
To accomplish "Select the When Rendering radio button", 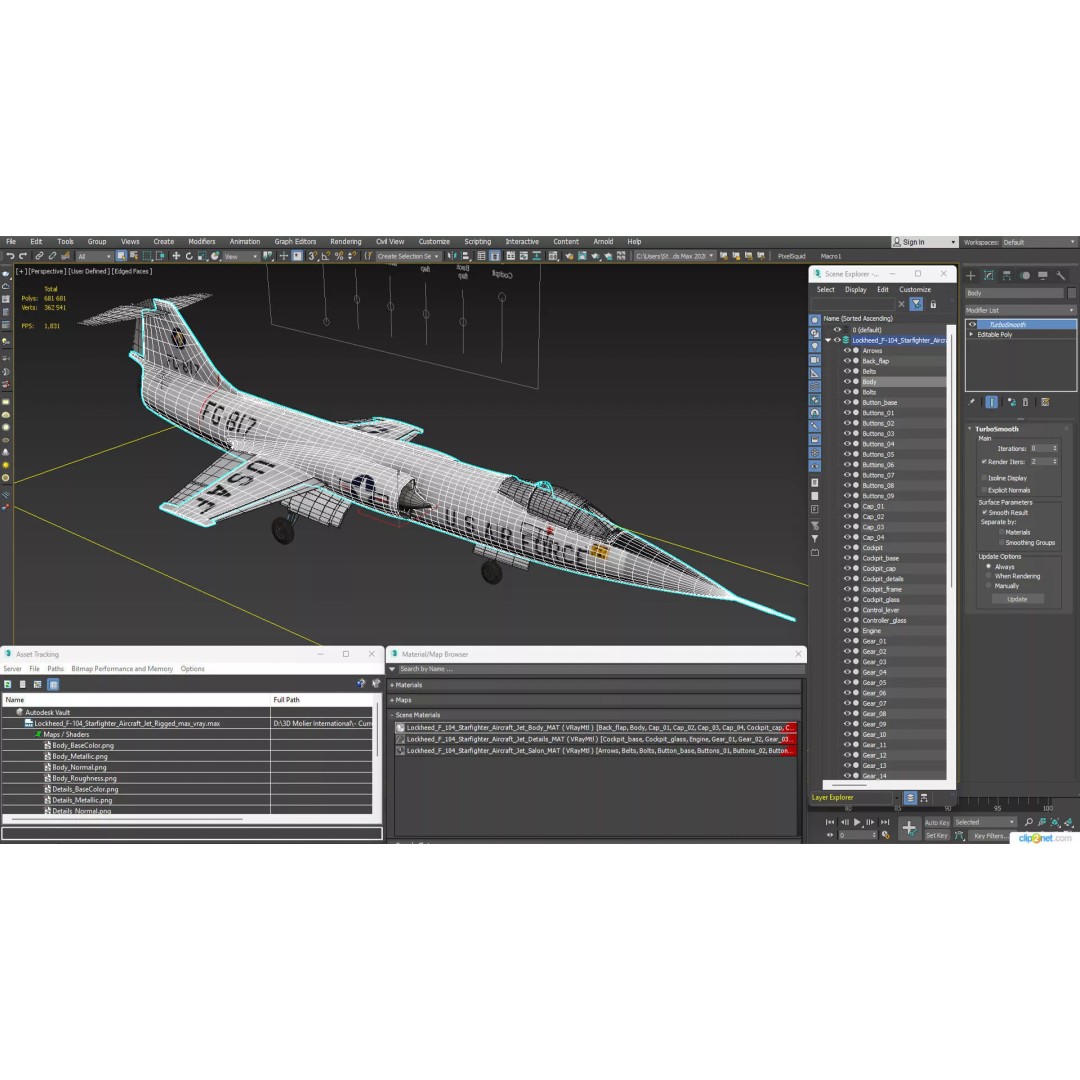I will coord(988,576).
